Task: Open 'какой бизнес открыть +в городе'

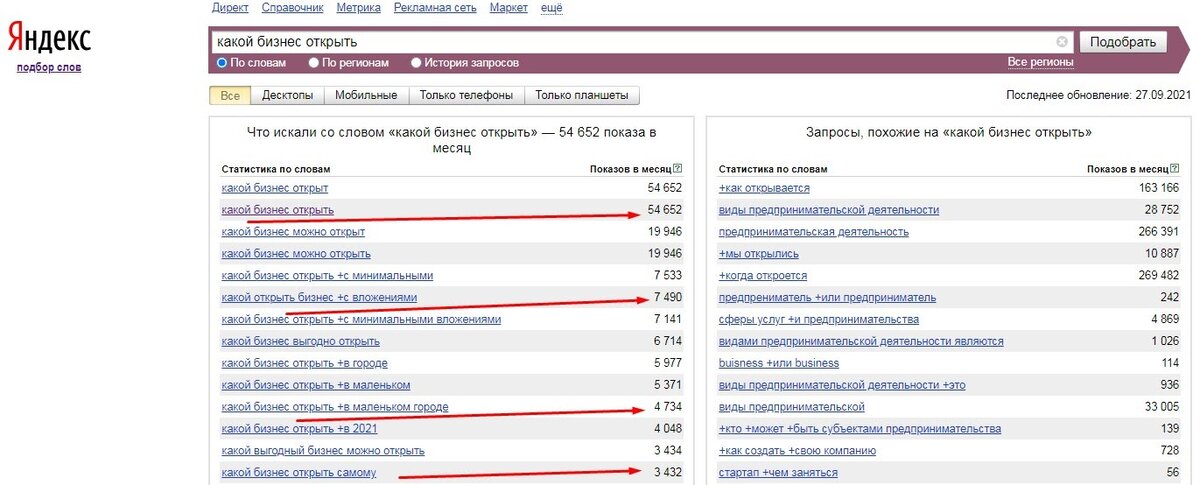Action: (x=304, y=363)
